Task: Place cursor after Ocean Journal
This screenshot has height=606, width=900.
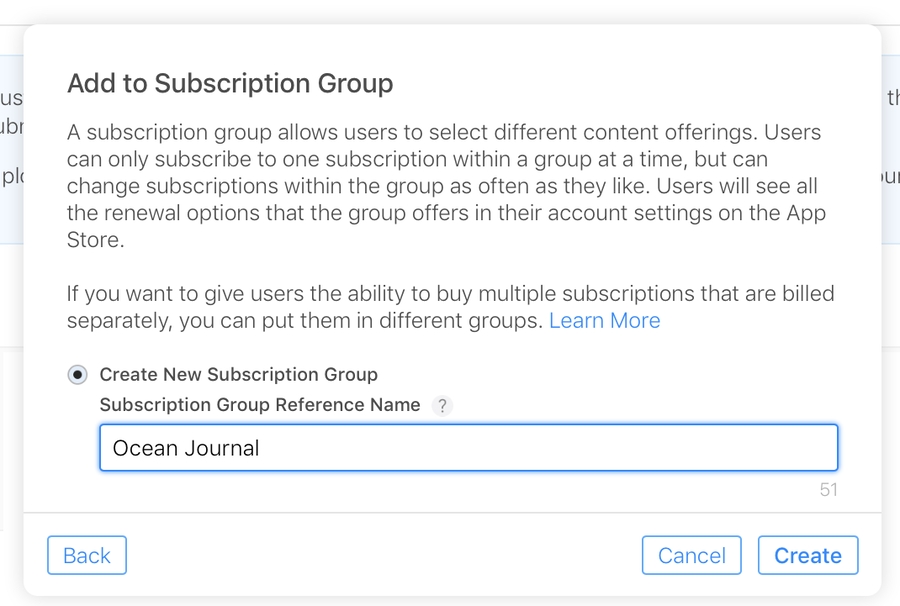Action: tap(272, 448)
